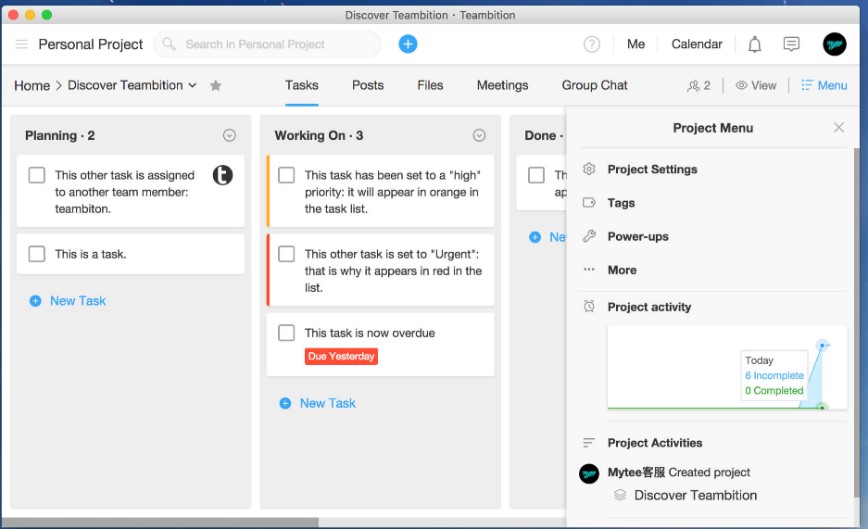Image resolution: width=868 pixels, height=529 pixels.
Task: Open the project members icon
Action: pos(698,86)
